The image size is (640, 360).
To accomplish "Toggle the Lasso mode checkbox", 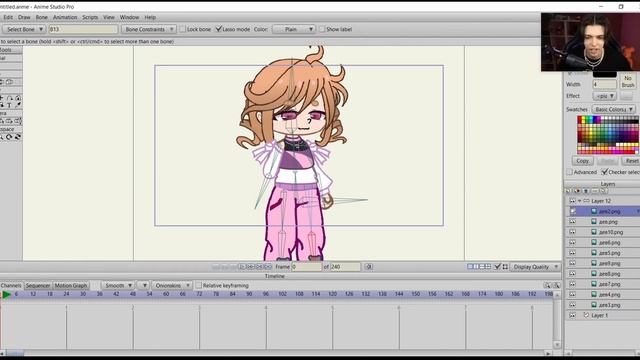I will pos(218,29).
